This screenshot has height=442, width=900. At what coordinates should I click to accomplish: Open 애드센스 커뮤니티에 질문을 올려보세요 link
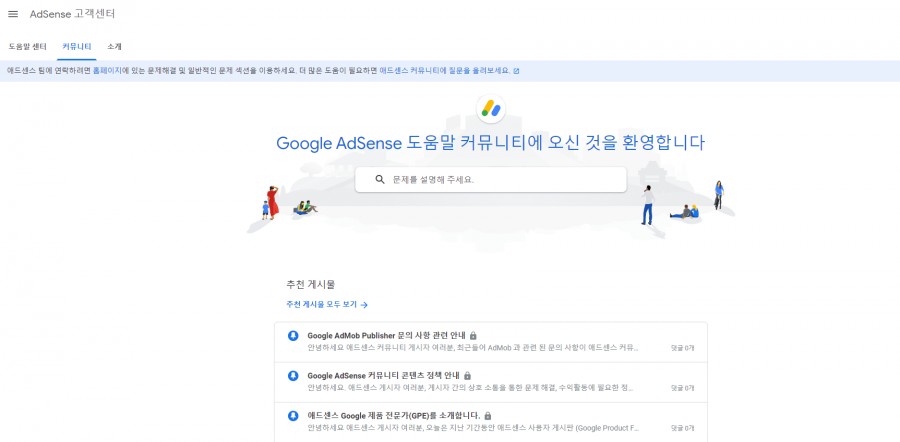(x=445, y=71)
